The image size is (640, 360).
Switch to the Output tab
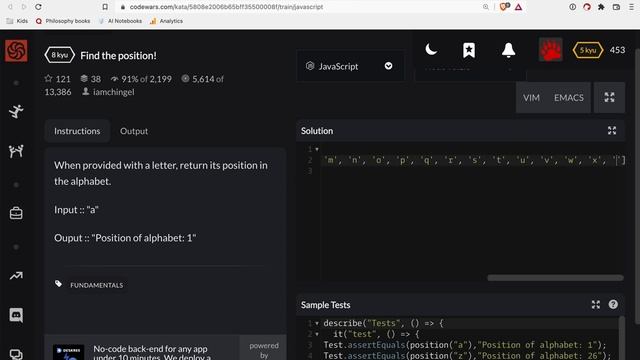pos(134,131)
